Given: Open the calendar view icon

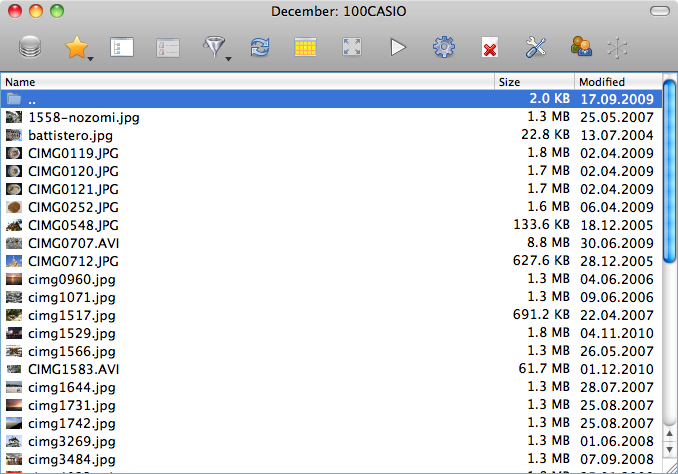Looking at the screenshot, I should [x=306, y=47].
